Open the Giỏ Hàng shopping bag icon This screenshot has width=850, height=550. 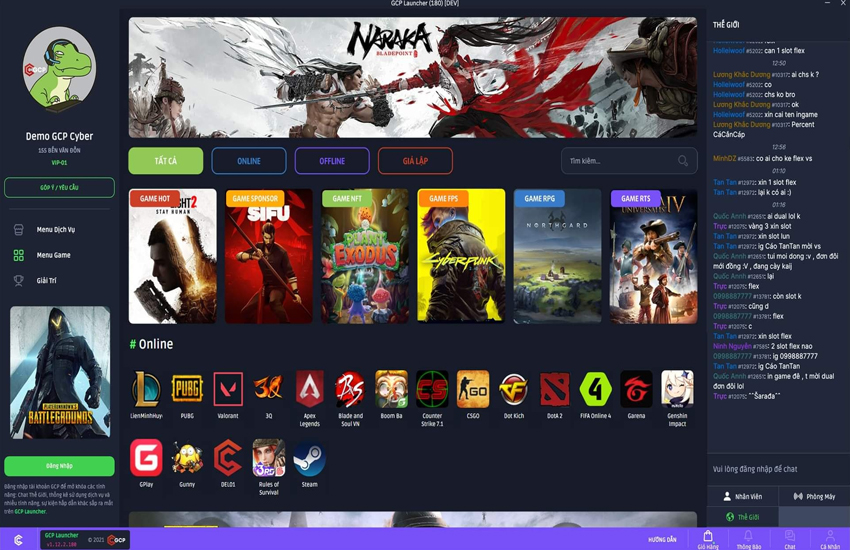[x=708, y=536]
